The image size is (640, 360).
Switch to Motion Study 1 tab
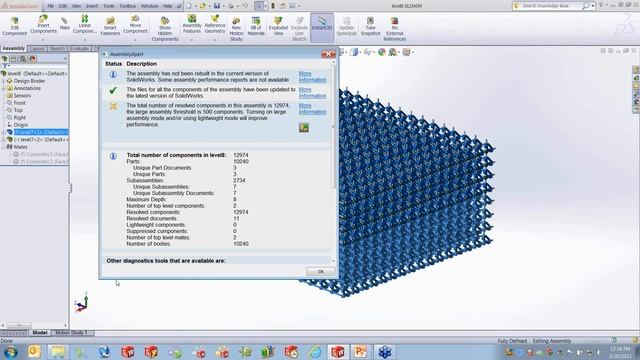[72, 333]
